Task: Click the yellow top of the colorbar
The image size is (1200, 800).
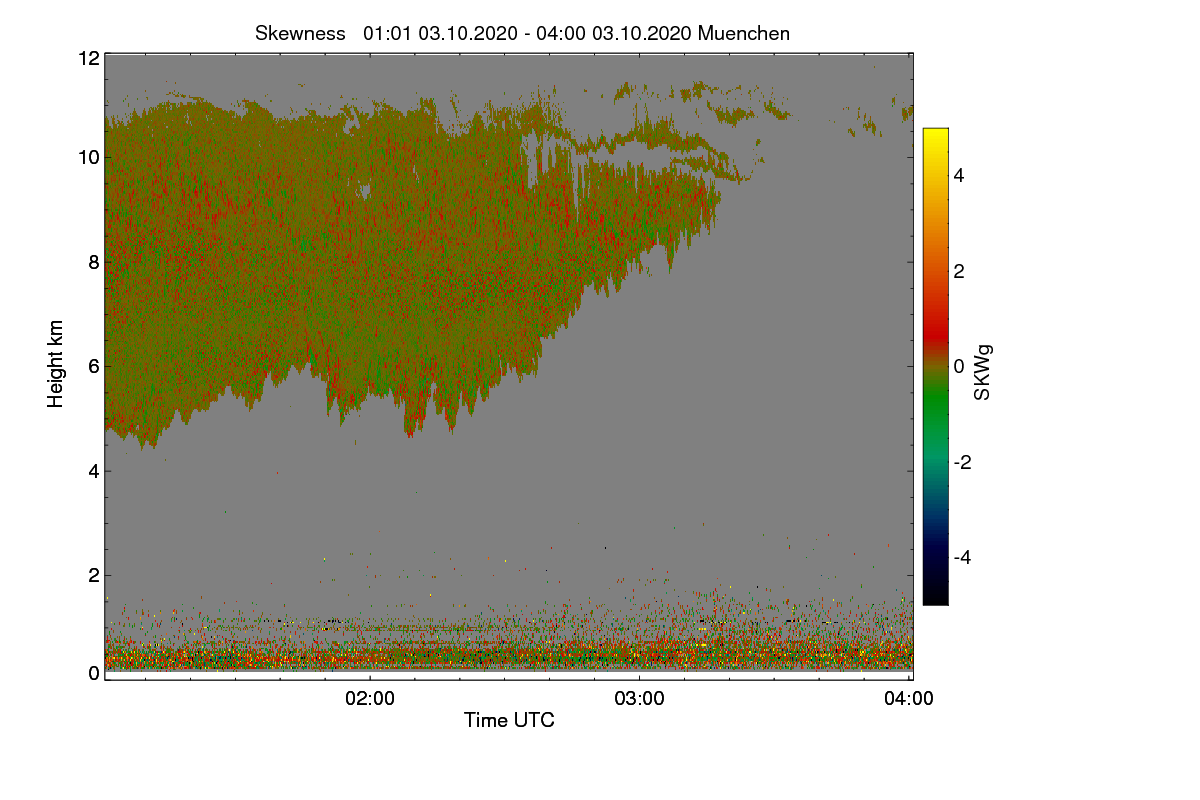Action: (x=935, y=134)
